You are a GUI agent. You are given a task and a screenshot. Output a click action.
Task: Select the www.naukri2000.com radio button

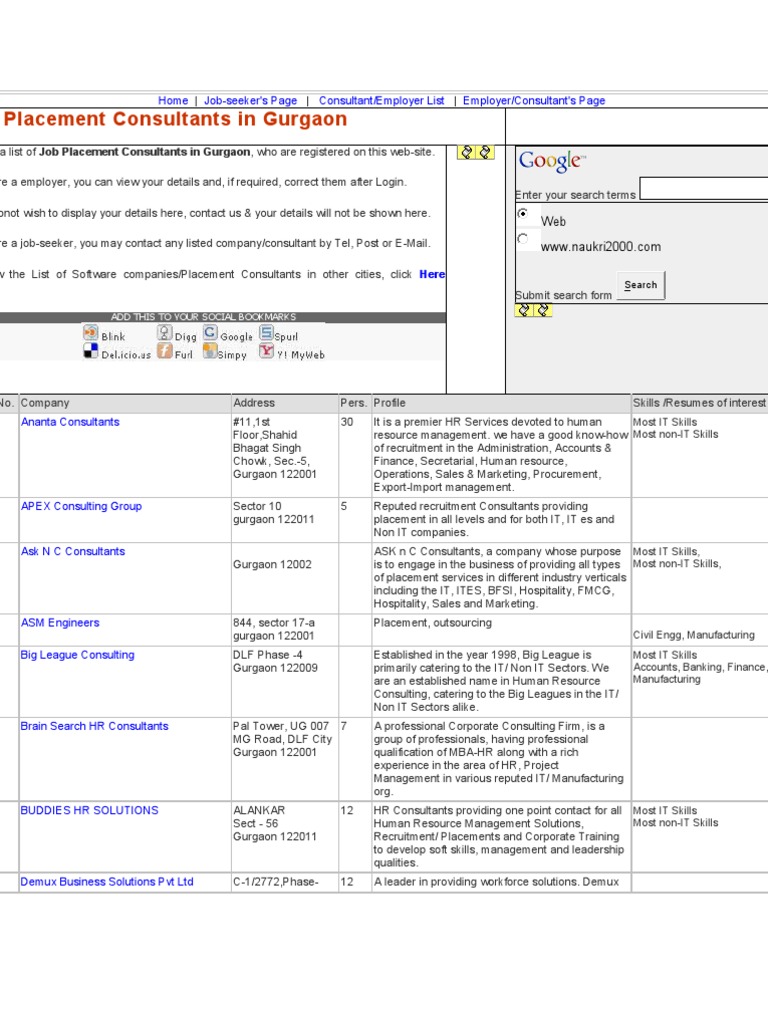pyautogui.click(x=523, y=239)
